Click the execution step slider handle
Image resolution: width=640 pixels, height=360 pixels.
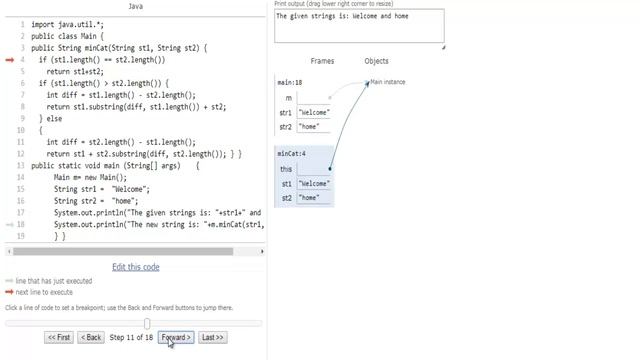click(x=147, y=323)
